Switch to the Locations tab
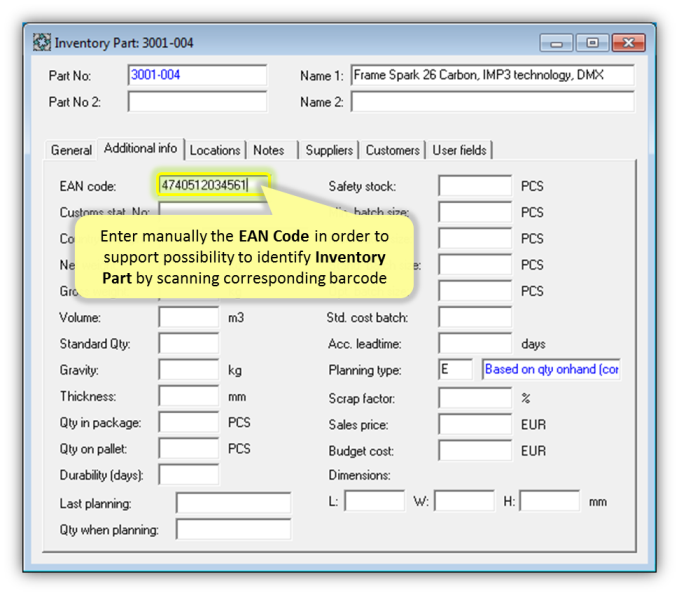Image resolution: width=679 pixels, height=595 pixels. [x=215, y=150]
